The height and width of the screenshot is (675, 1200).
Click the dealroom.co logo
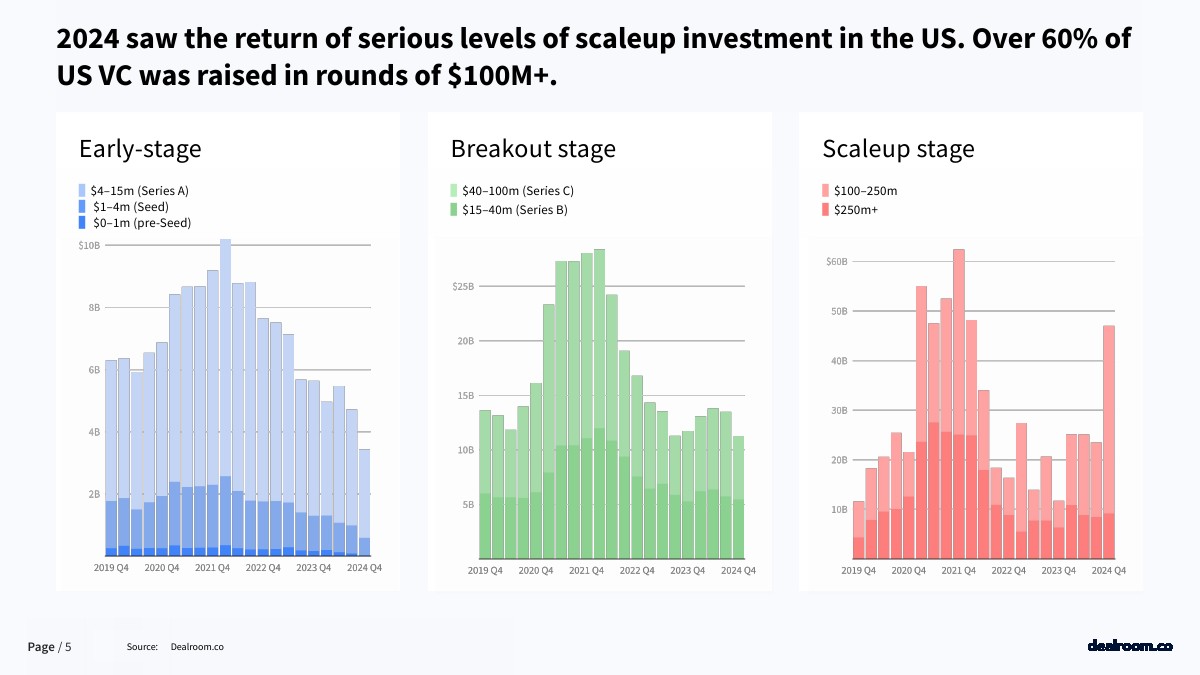(1129, 646)
